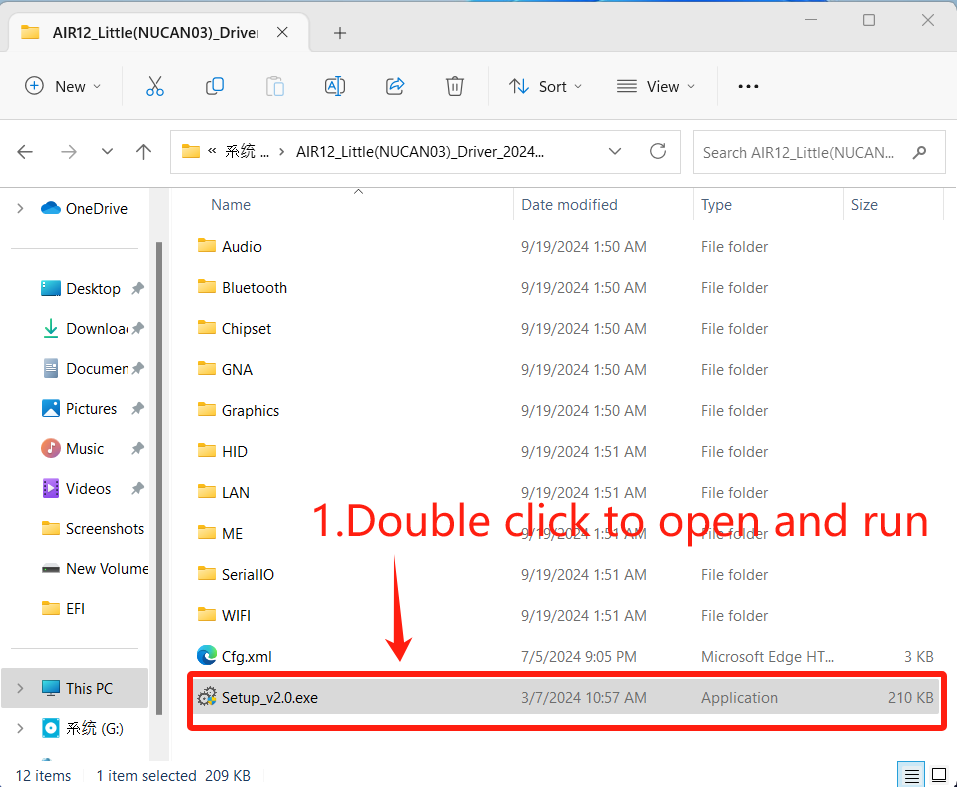The height and width of the screenshot is (787, 957).
Task: Click the Copy icon in toolbar
Action: (214, 86)
